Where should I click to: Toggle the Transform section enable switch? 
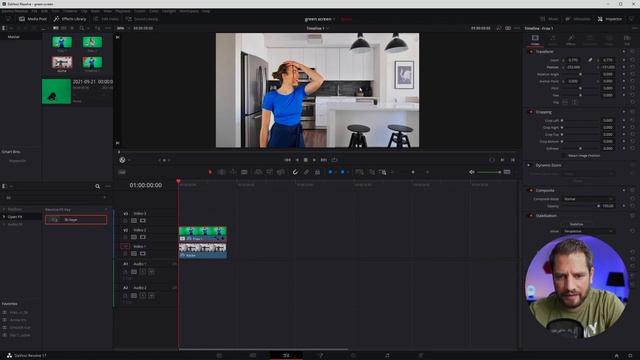click(x=531, y=52)
